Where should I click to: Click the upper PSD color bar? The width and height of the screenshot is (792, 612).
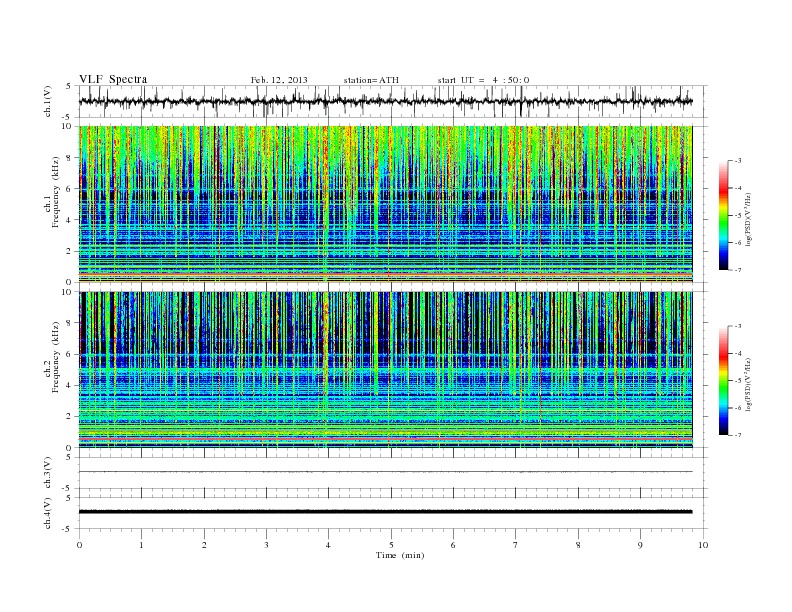(723, 215)
